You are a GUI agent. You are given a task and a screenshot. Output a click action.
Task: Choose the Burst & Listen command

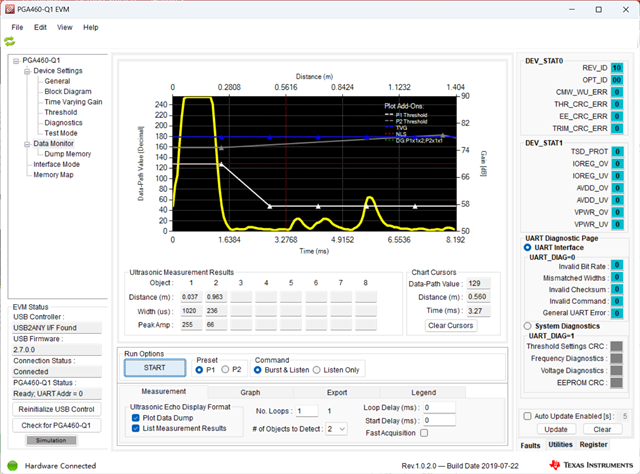tap(258, 370)
